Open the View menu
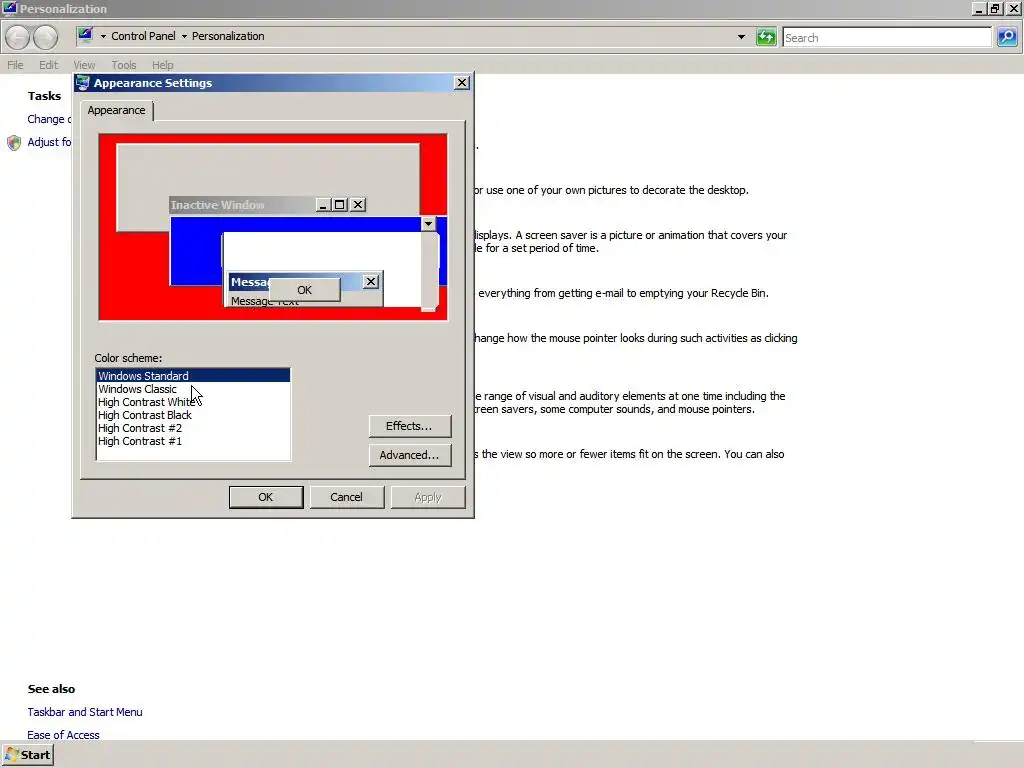1024x768 pixels. coord(84,65)
